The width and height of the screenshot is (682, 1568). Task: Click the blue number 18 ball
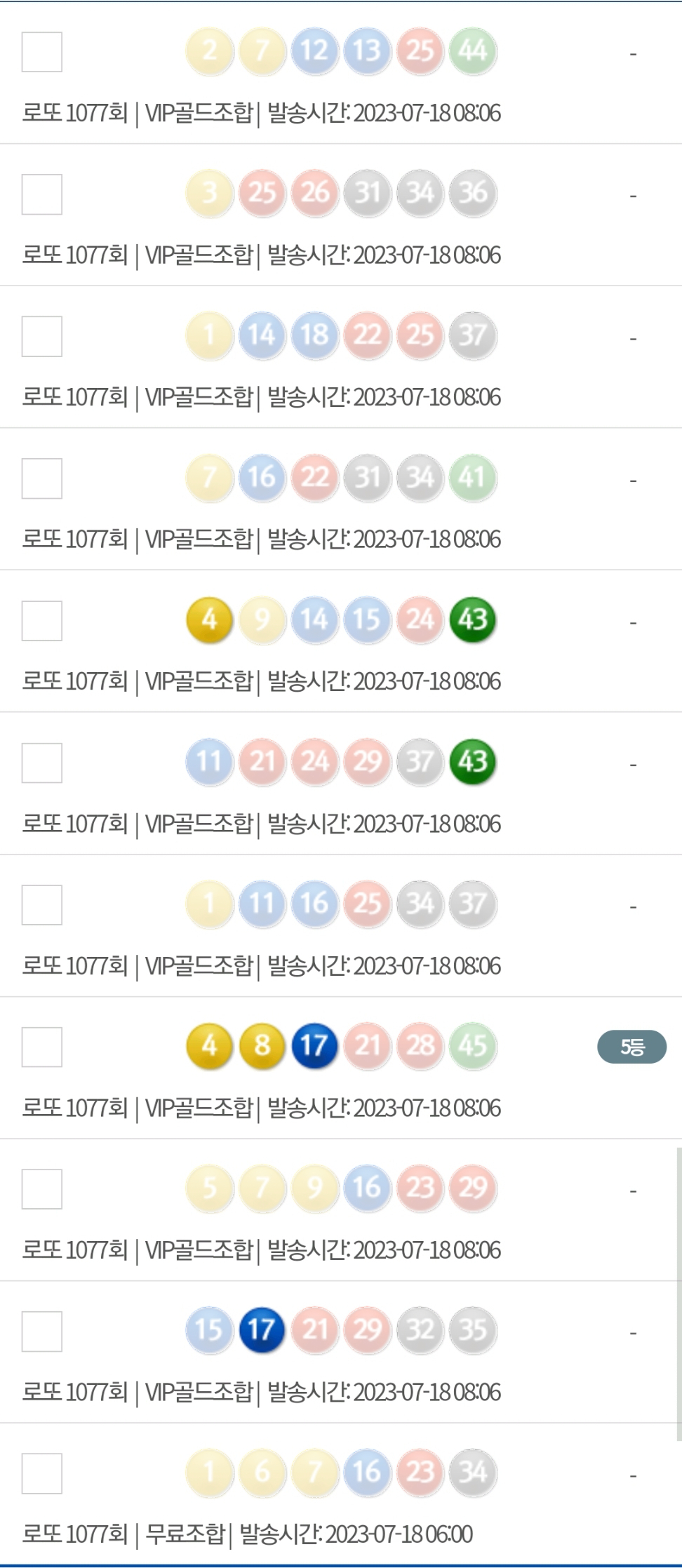pos(314,335)
